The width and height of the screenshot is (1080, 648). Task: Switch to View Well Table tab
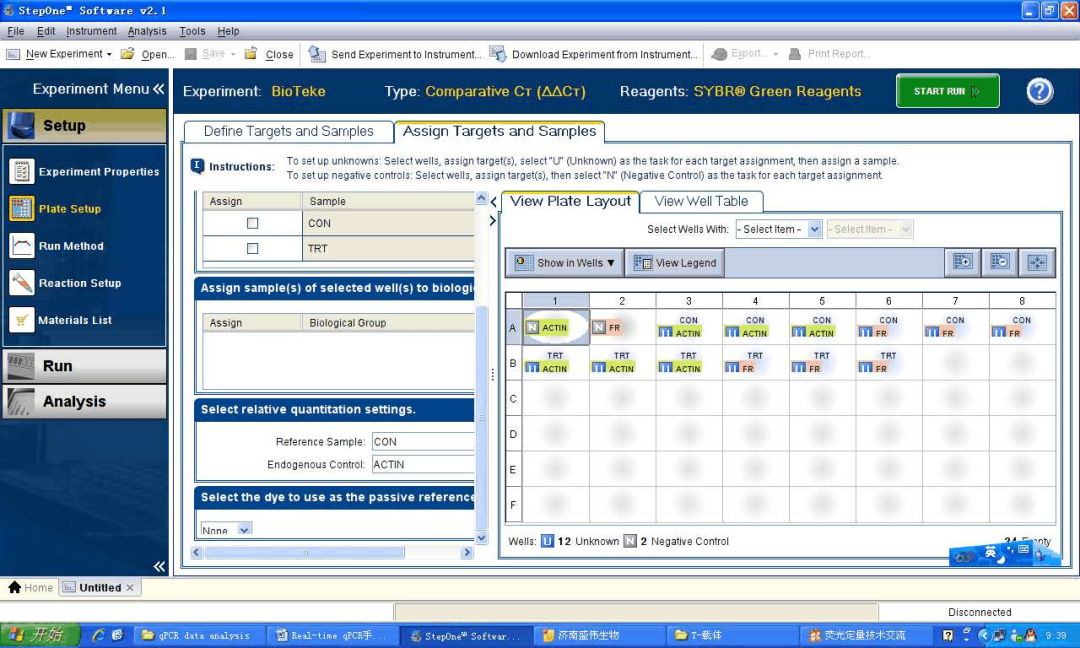701,201
